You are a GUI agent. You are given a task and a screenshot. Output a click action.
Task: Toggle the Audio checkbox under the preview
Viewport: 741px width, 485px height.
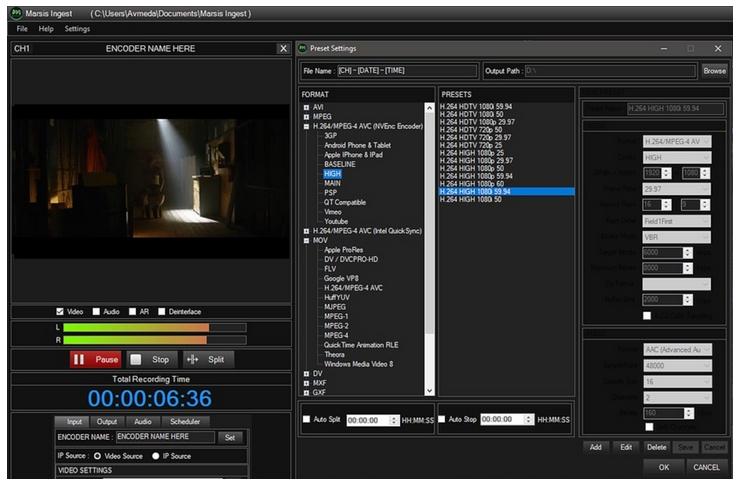pos(97,311)
